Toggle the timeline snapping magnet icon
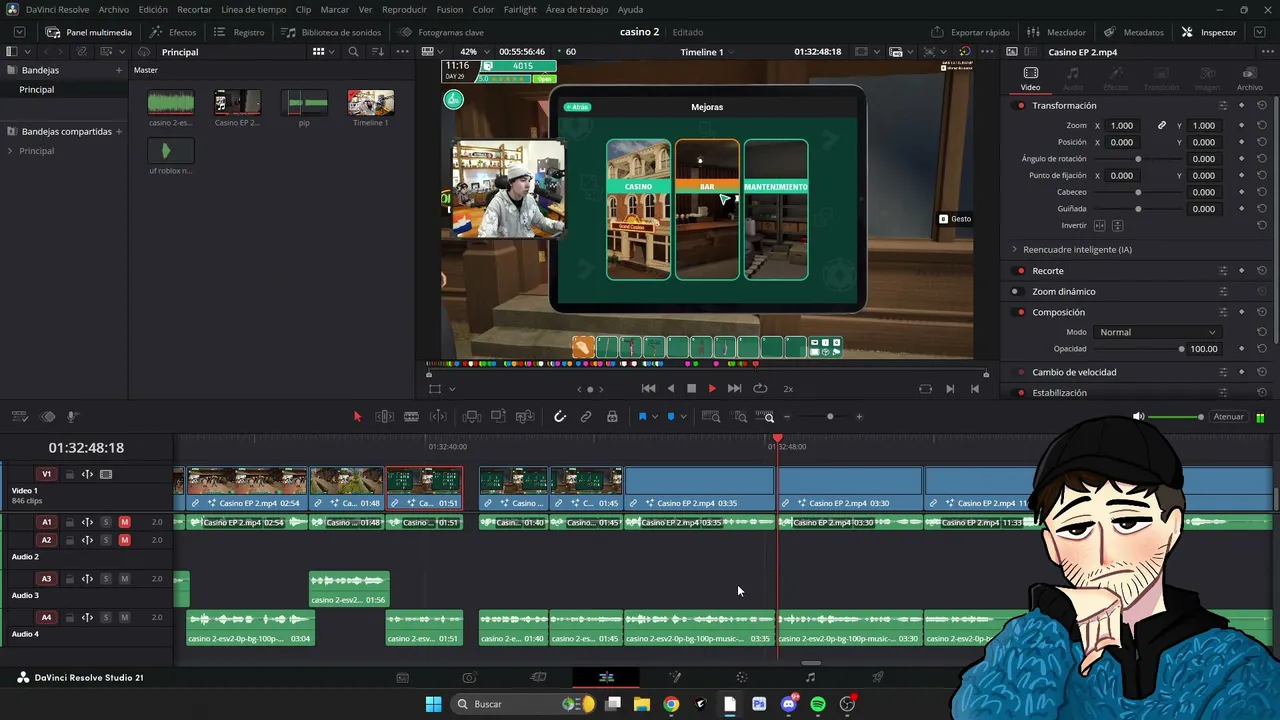 560,417
